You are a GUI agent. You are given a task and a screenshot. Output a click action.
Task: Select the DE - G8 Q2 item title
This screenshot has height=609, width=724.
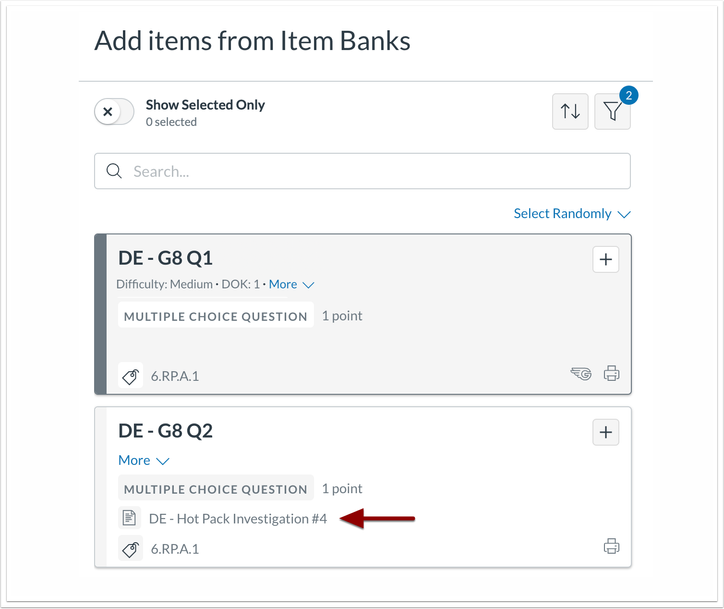pyautogui.click(x=165, y=431)
